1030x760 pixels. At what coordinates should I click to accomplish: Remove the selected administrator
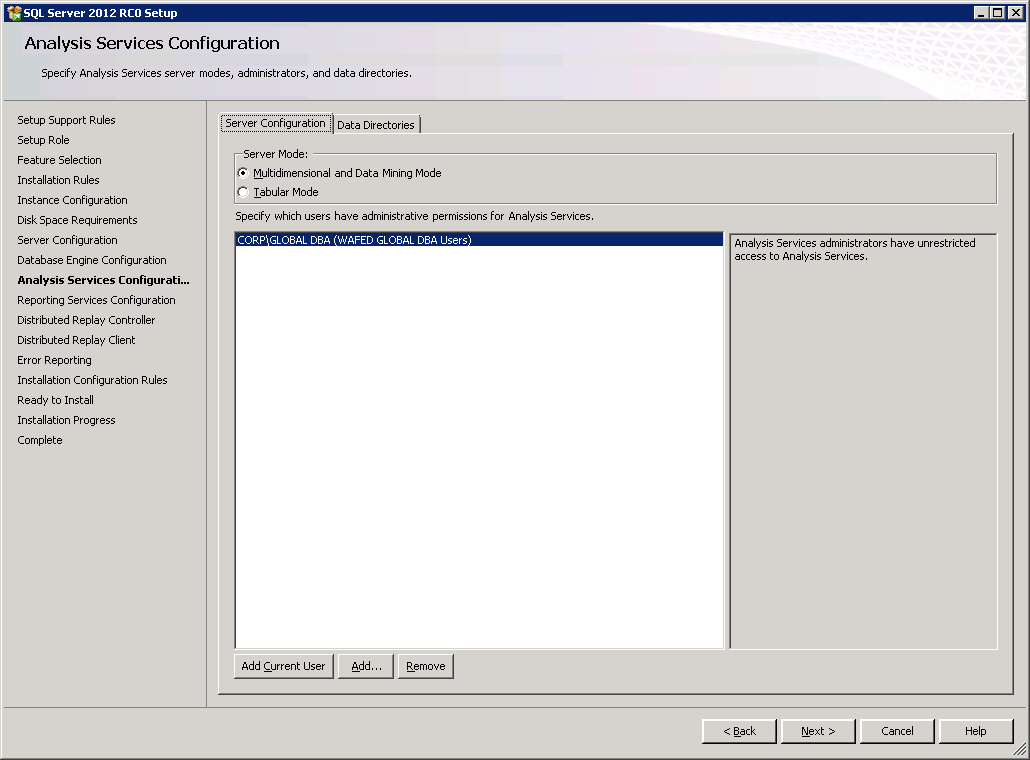426,666
